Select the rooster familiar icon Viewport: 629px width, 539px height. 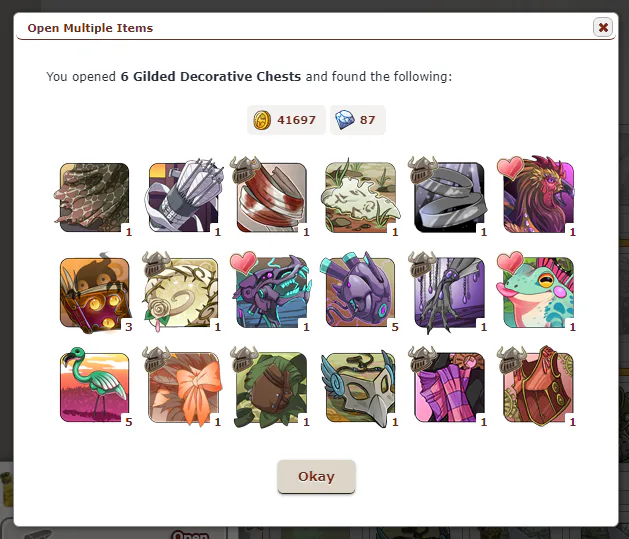point(538,197)
